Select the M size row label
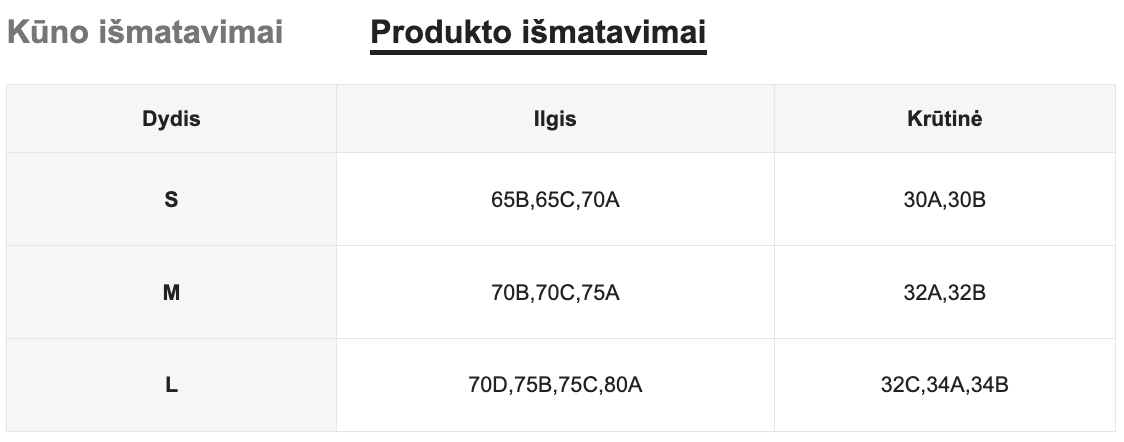Image resolution: width=1124 pixels, height=442 pixels. coord(171,293)
